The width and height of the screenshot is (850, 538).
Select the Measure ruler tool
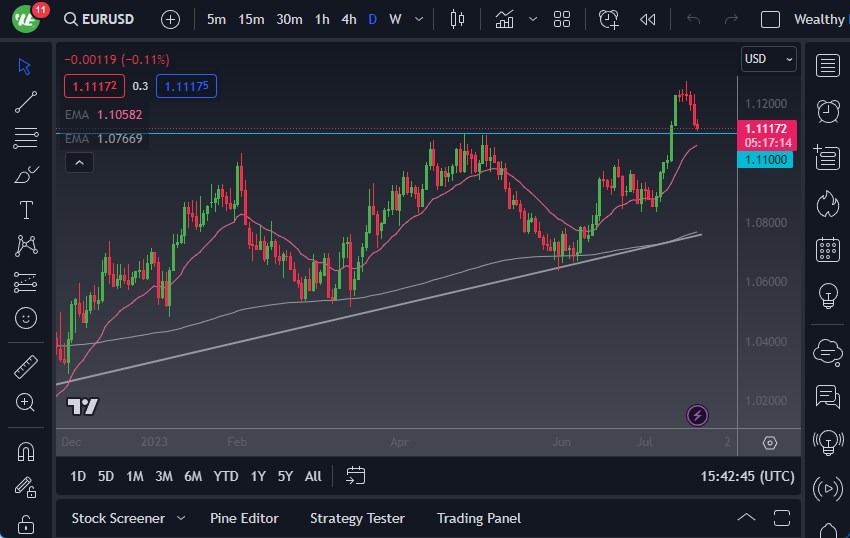pyautogui.click(x=26, y=367)
